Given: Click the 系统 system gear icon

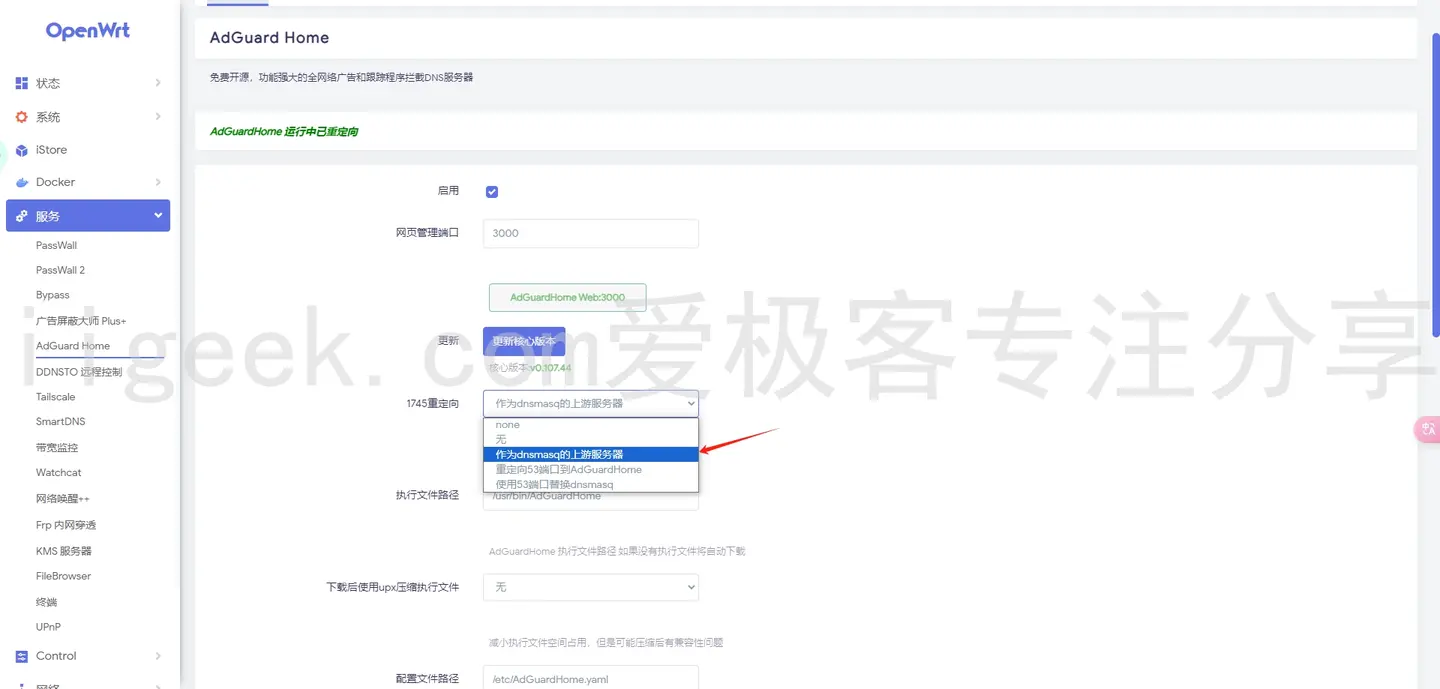Looking at the screenshot, I should coord(22,116).
